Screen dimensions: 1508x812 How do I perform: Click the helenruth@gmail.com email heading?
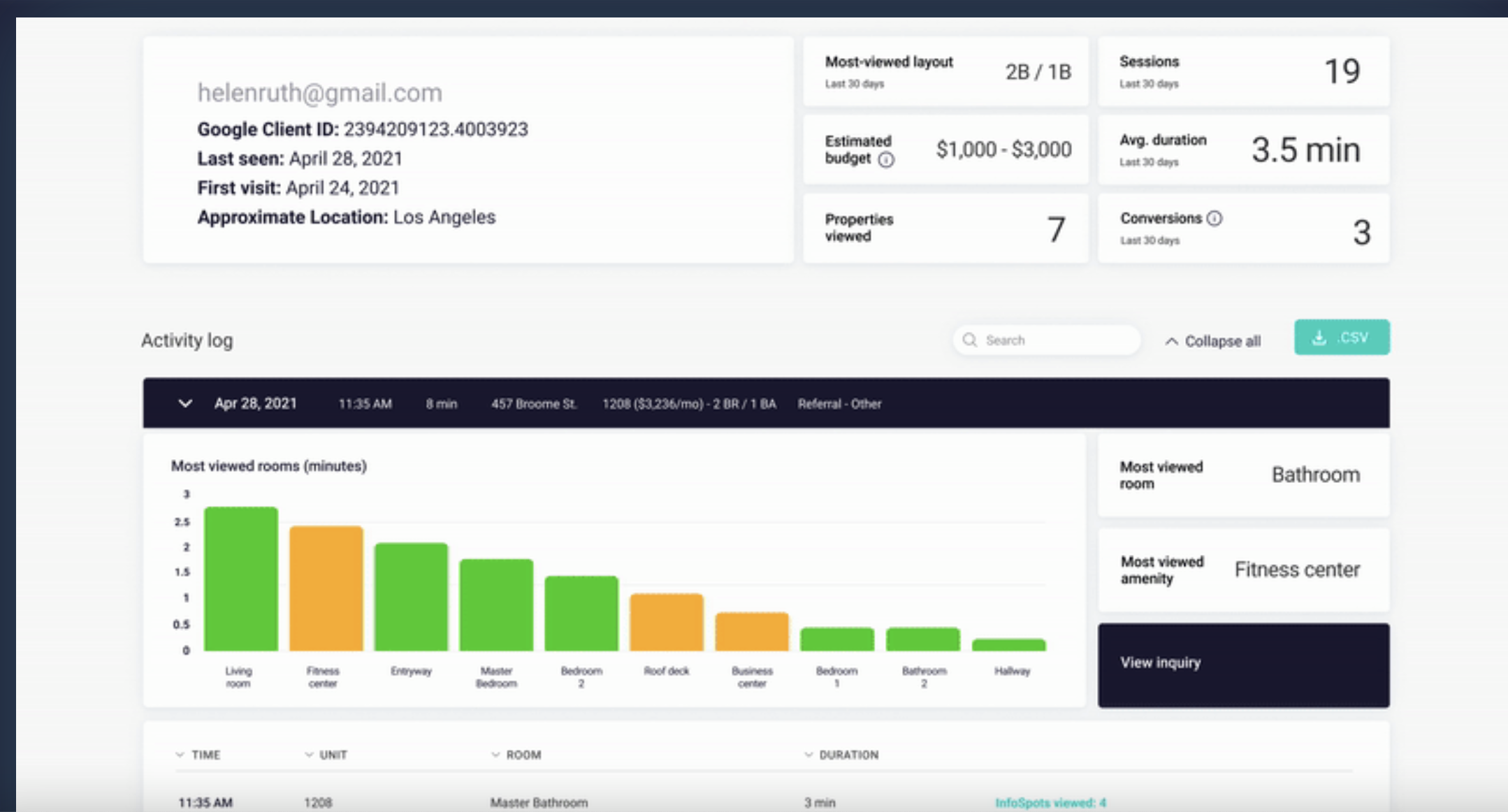tap(319, 93)
